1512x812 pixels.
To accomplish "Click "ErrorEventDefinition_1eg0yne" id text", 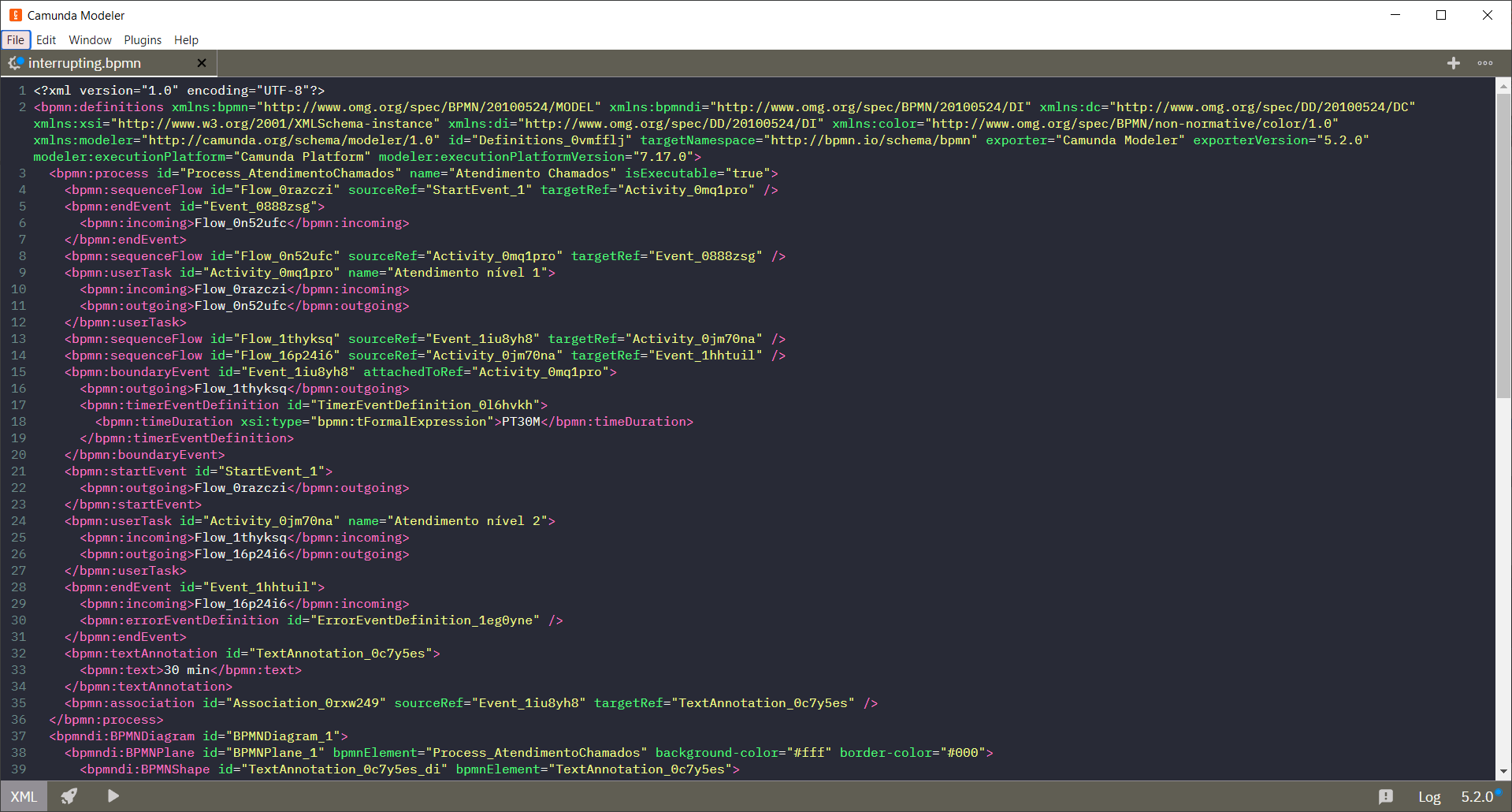I will coord(425,620).
